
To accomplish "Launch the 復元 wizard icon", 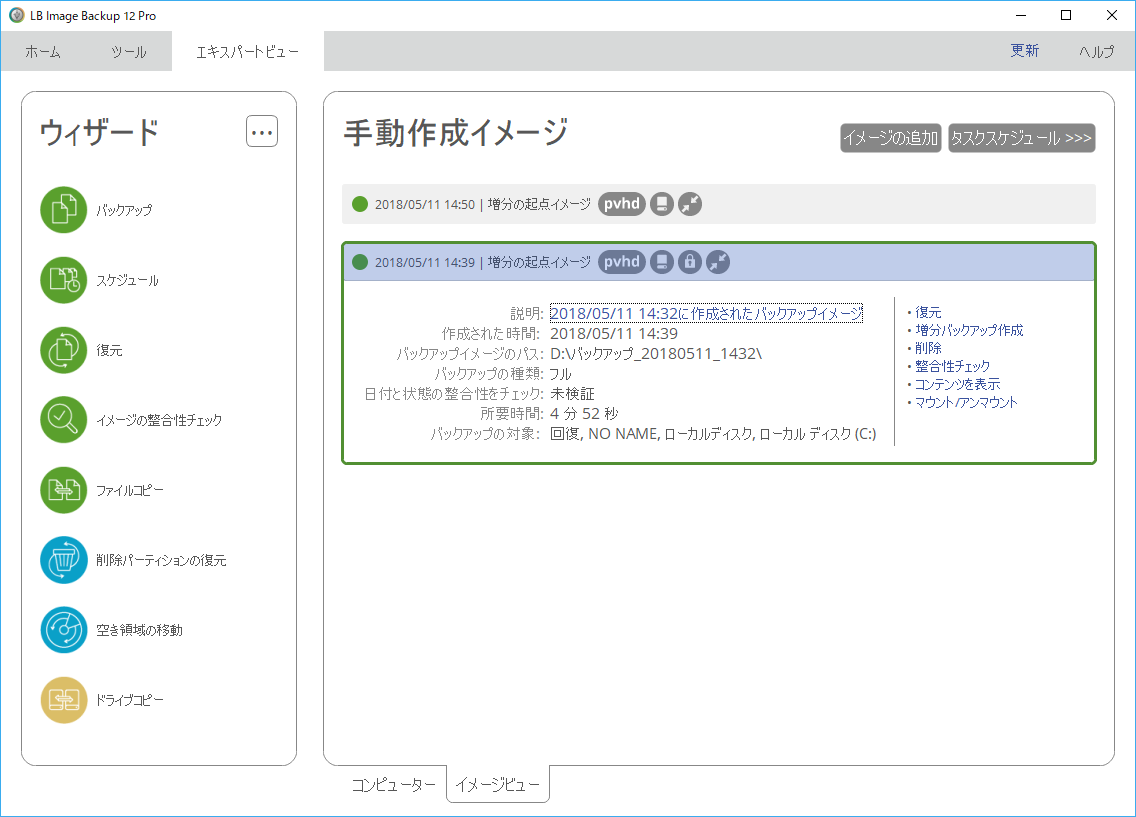I will pos(64,350).
